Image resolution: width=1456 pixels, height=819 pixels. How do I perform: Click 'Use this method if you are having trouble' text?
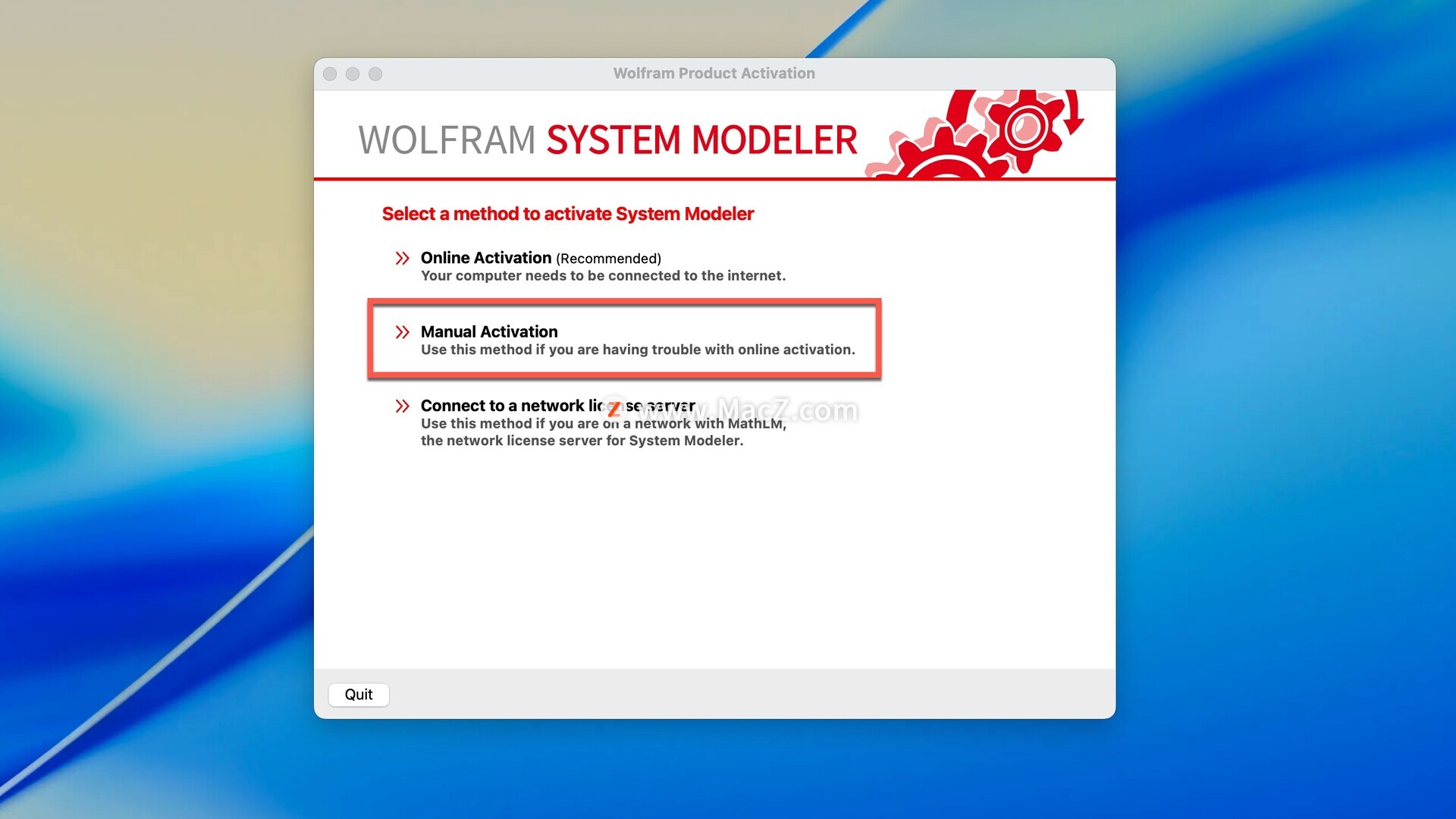point(638,350)
